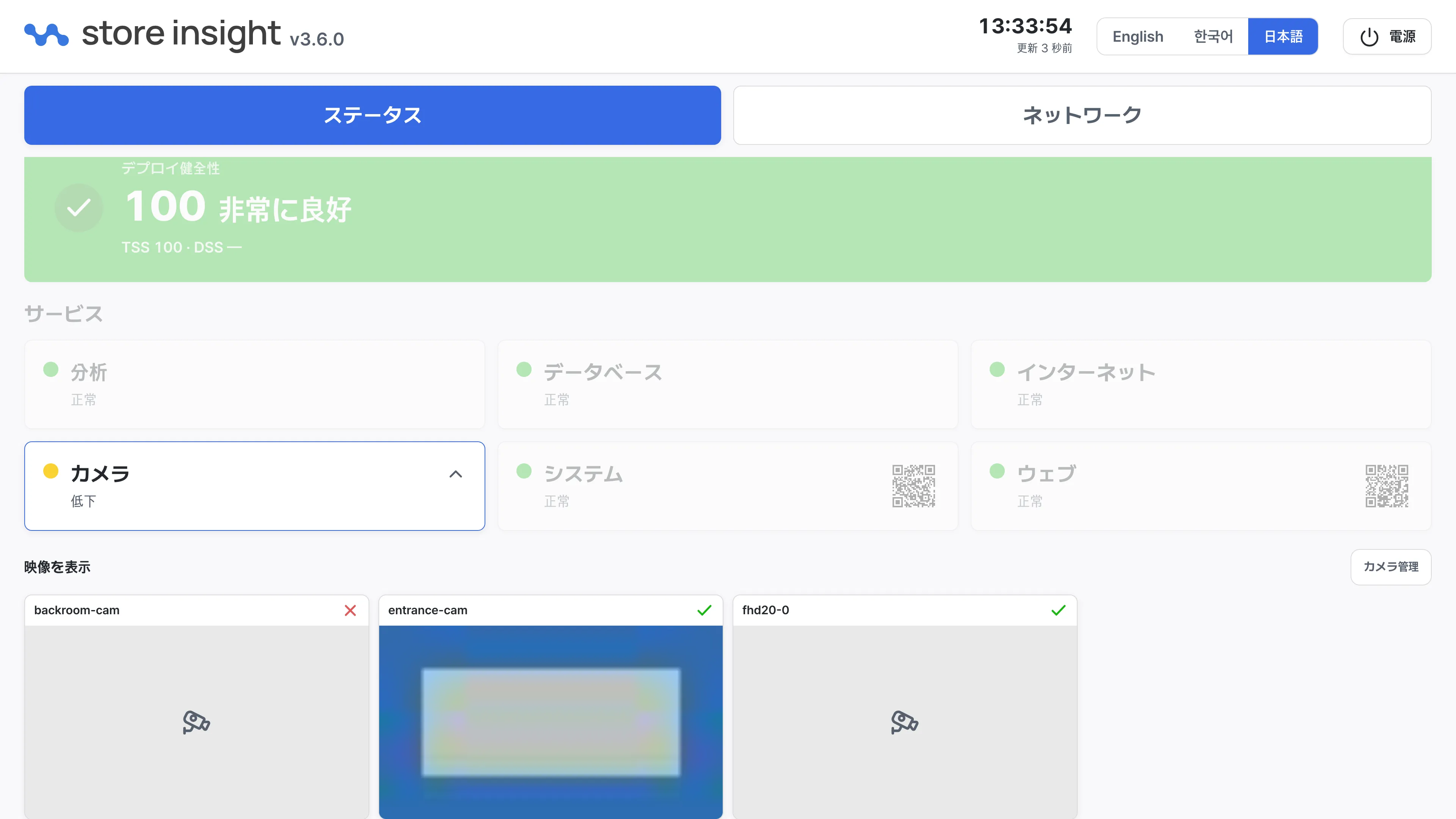The width and height of the screenshot is (1456, 819).
Task: Click the カメラ管理 button
Action: point(1390,567)
